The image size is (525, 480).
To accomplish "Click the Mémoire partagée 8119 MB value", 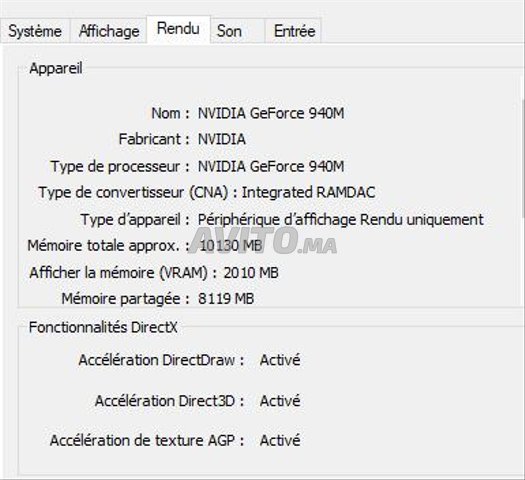I will 226,299.
